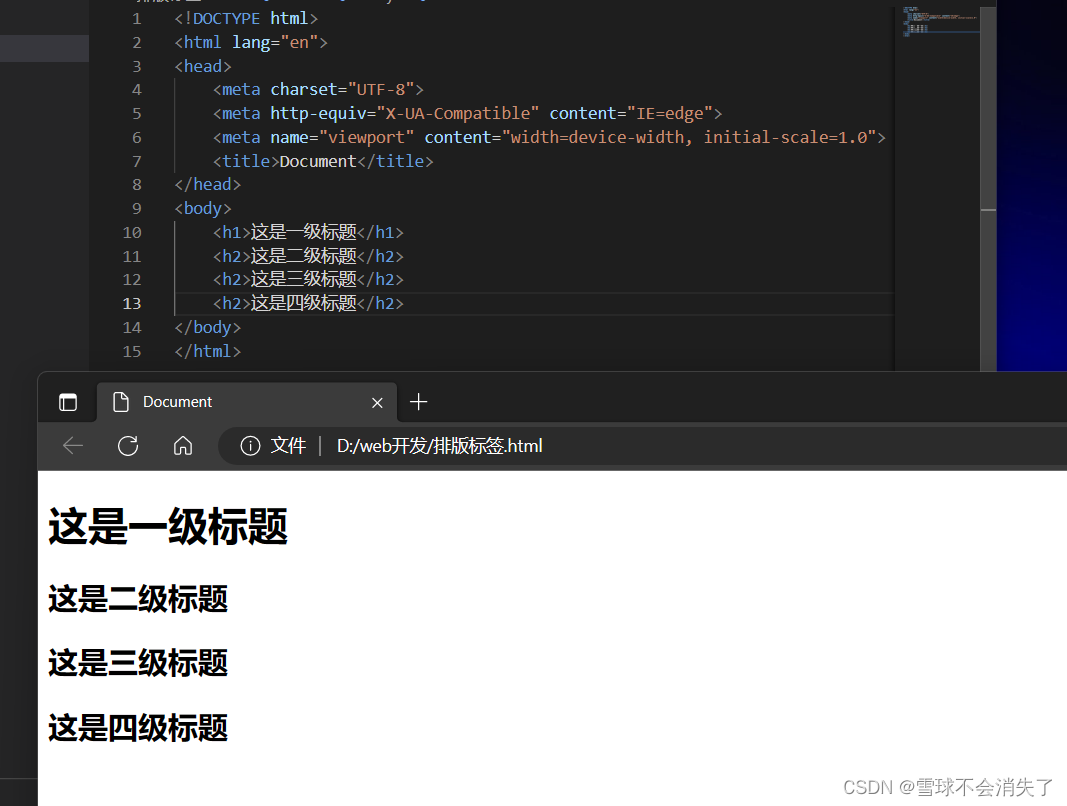Image resolution: width=1067 pixels, height=806 pixels.
Task: Click the closing body tag line
Action: click(x=208, y=327)
